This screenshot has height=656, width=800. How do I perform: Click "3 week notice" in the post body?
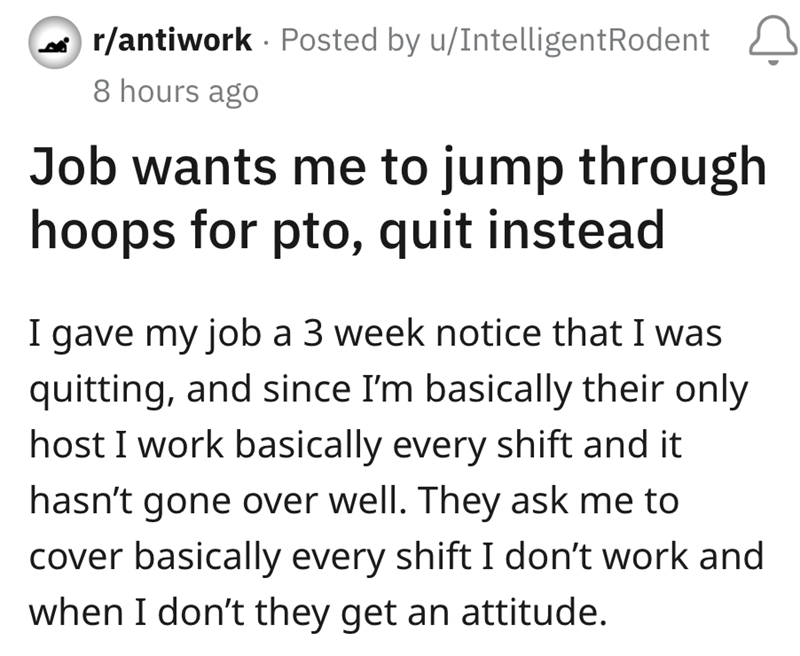point(407,331)
